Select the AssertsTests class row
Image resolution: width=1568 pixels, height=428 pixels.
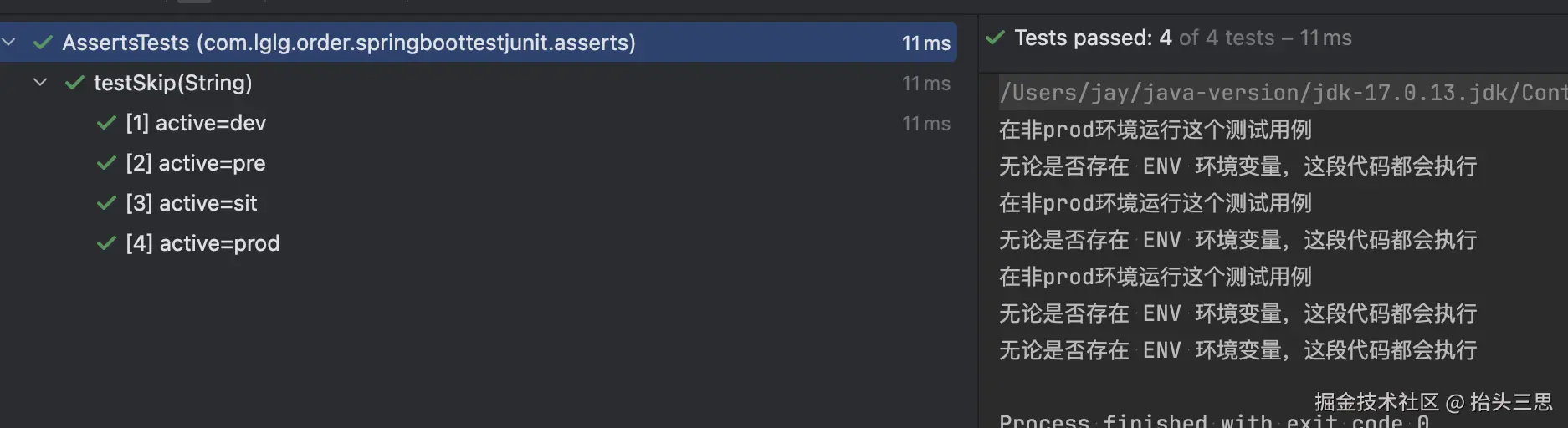(x=349, y=42)
